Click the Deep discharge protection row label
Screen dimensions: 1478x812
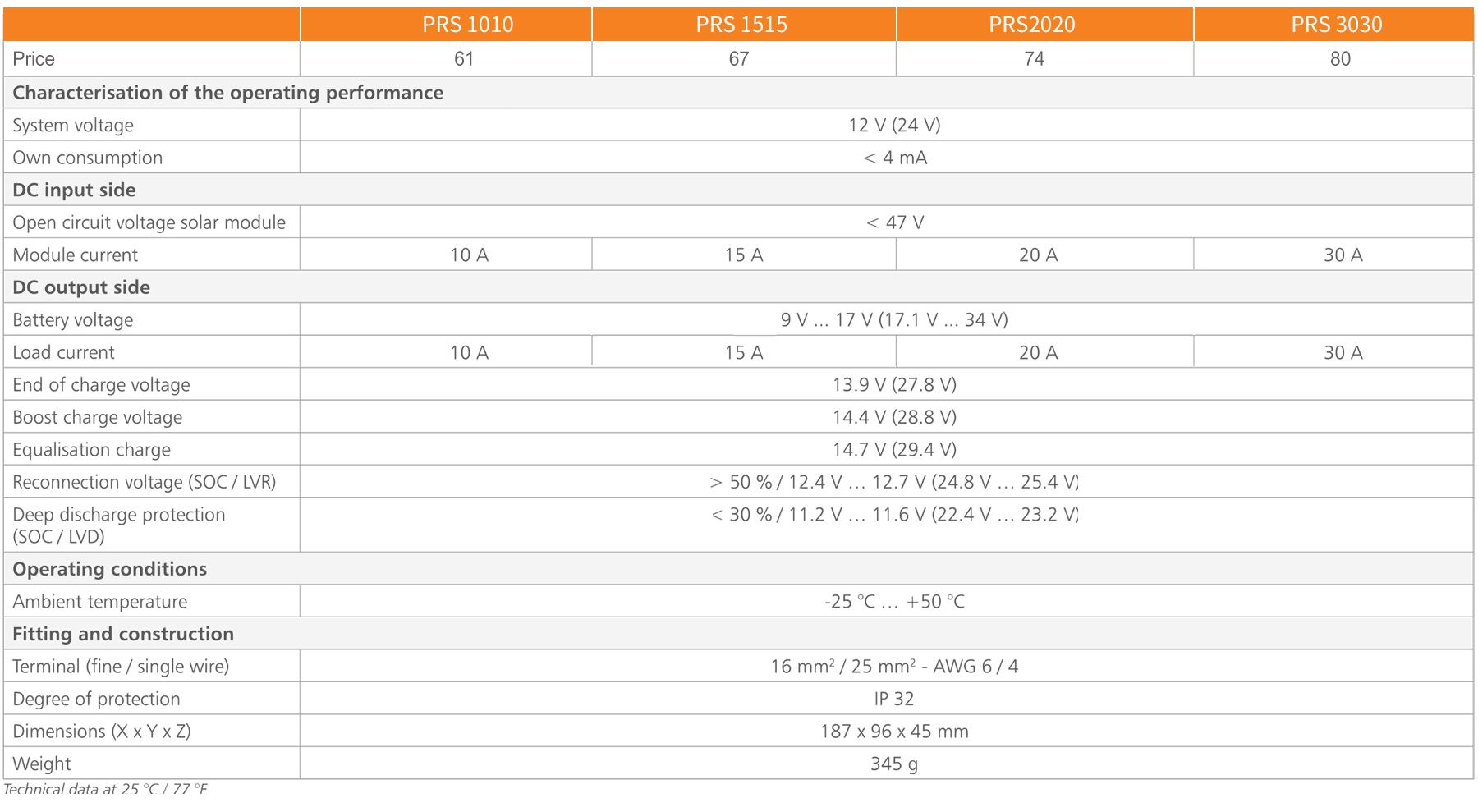(x=118, y=525)
